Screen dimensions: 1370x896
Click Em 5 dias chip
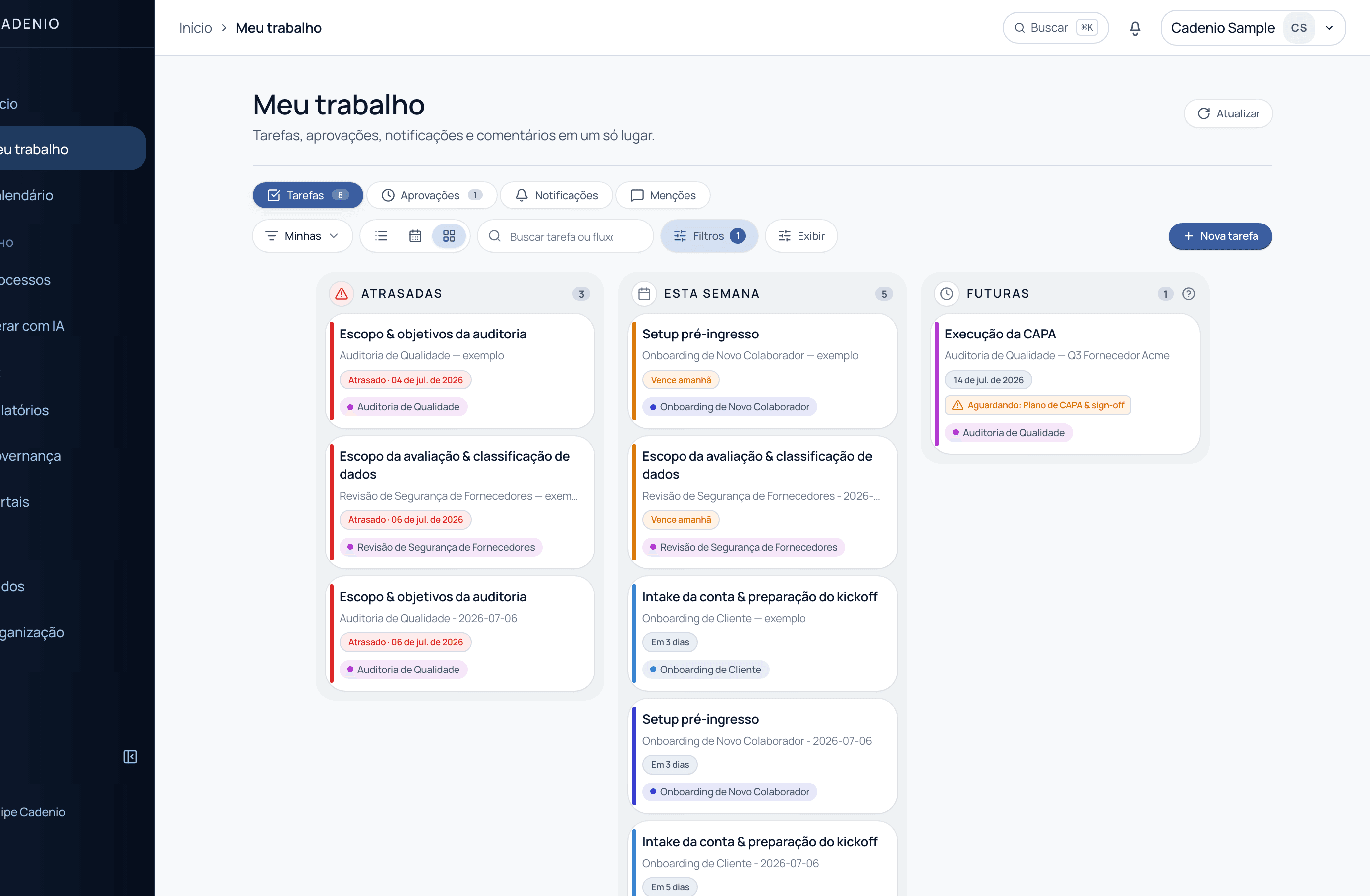click(670, 887)
